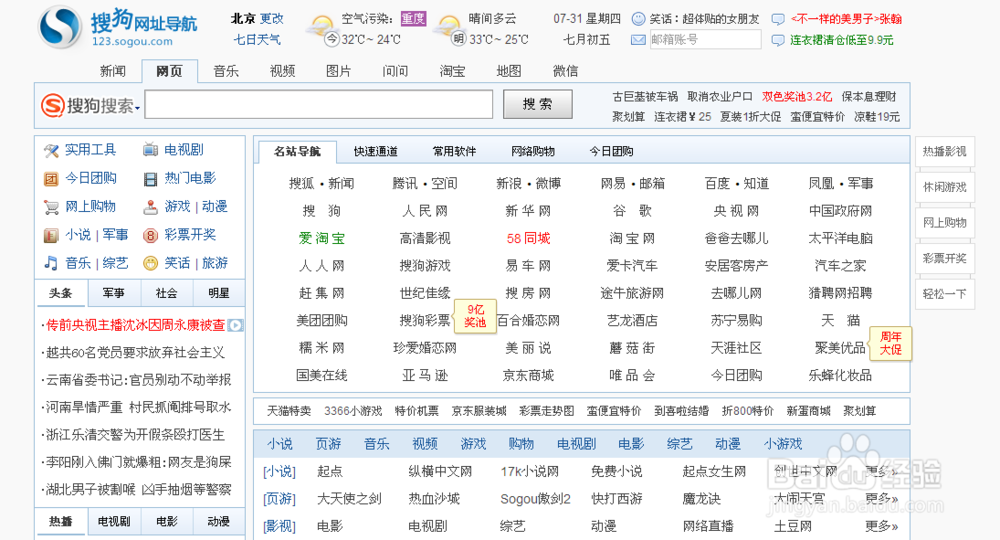1000x540 pixels.
Task: Open the 起点 novel site link
Action: (330, 471)
